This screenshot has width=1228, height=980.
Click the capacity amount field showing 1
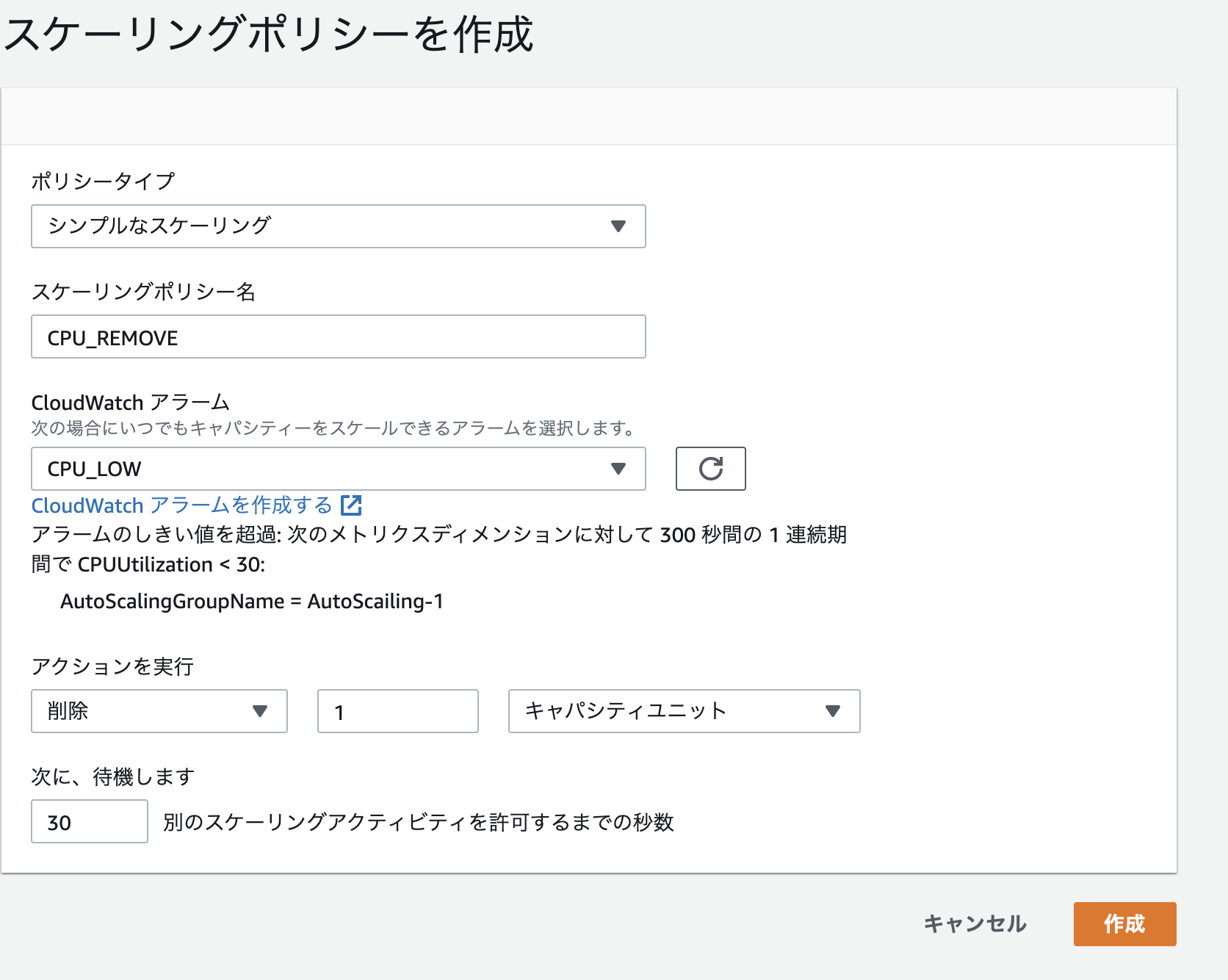[x=397, y=711]
